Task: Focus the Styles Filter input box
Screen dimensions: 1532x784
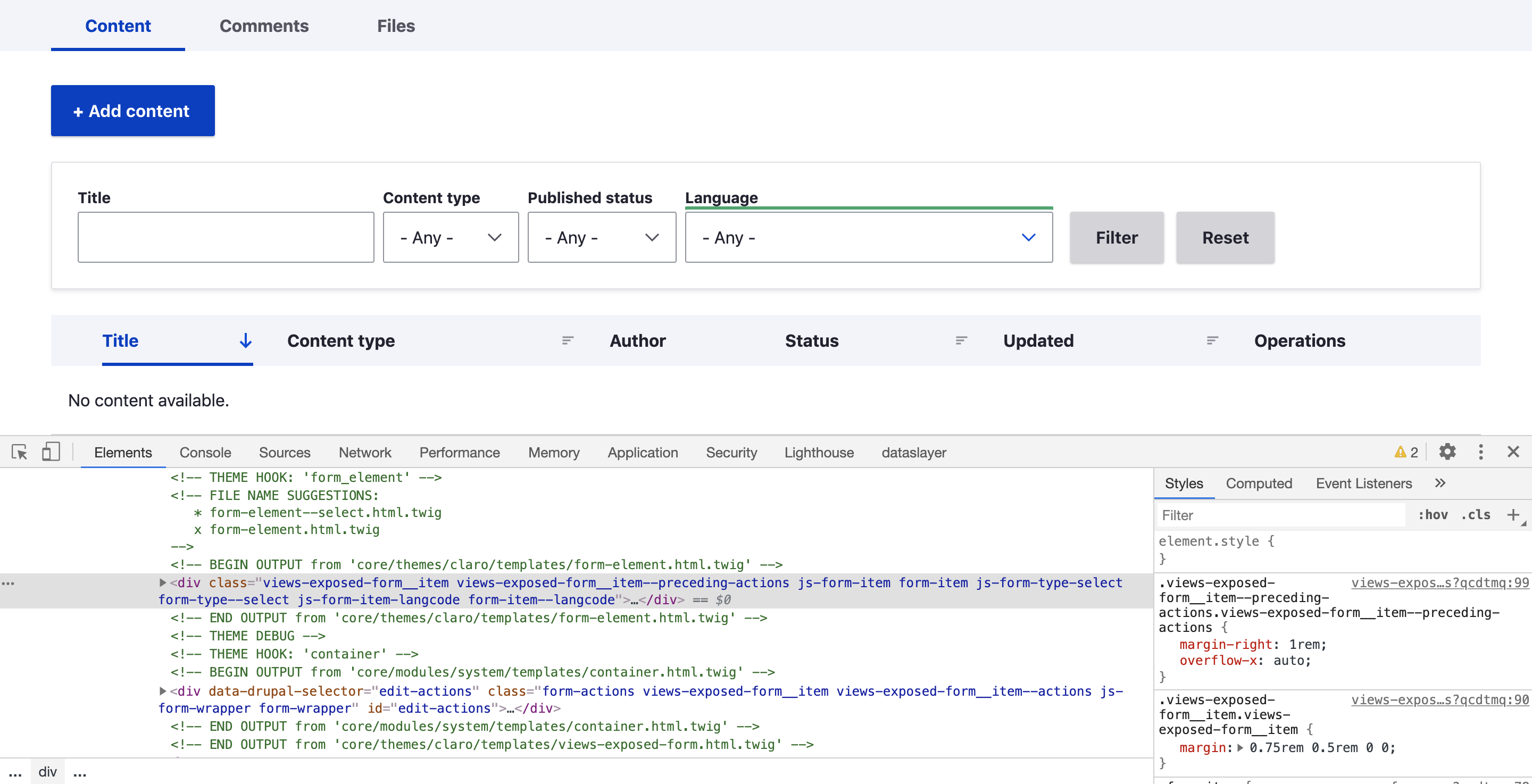Action: tap(1281, 515)
